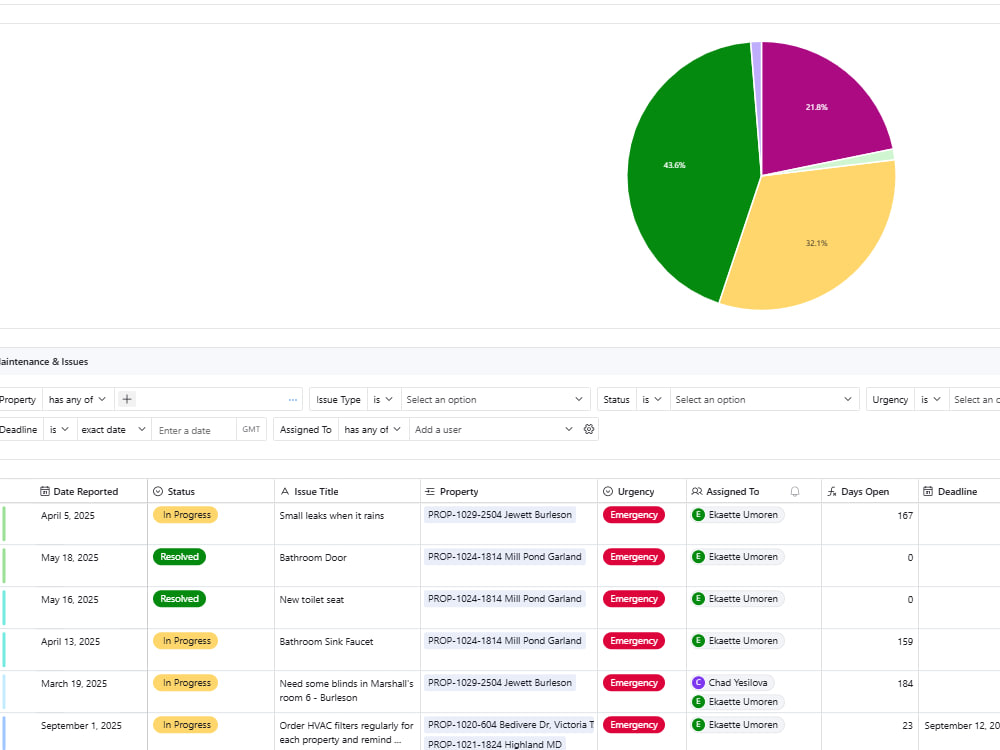Open the filter settings gear icon
The height and width of the screenshot is (750, 1000).
[x=589, y=429]
